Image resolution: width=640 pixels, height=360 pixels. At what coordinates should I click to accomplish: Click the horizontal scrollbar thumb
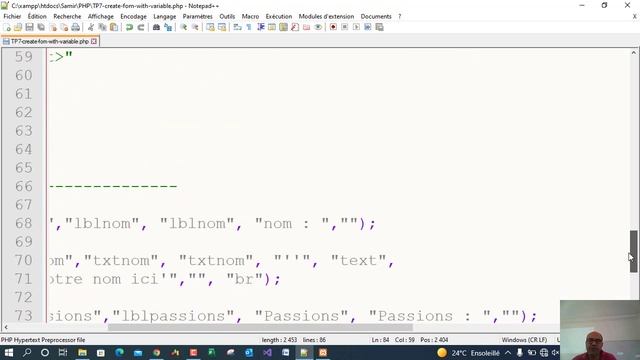260,327
